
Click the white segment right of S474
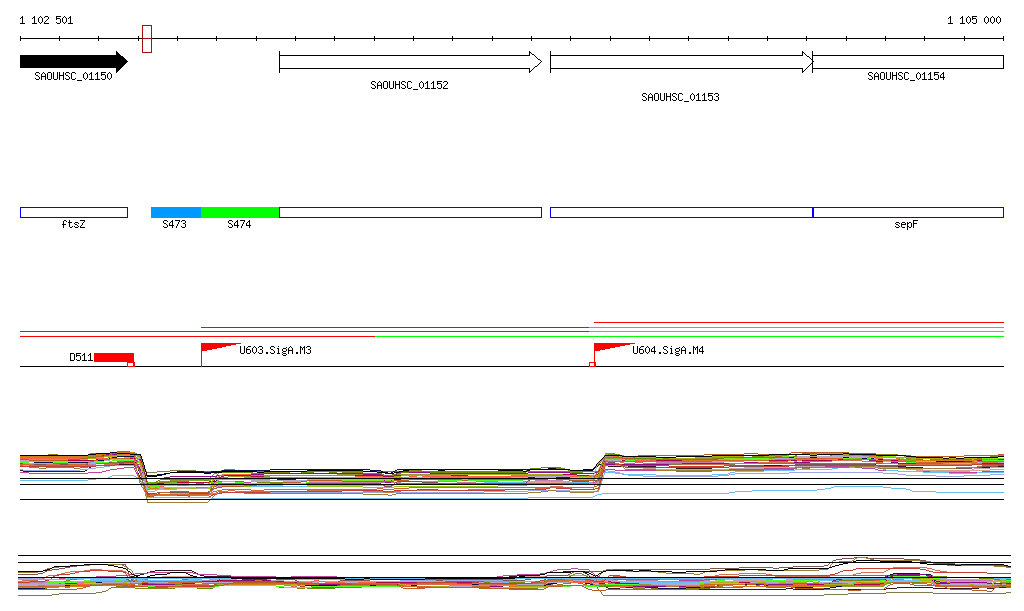(x=410, y=212)
